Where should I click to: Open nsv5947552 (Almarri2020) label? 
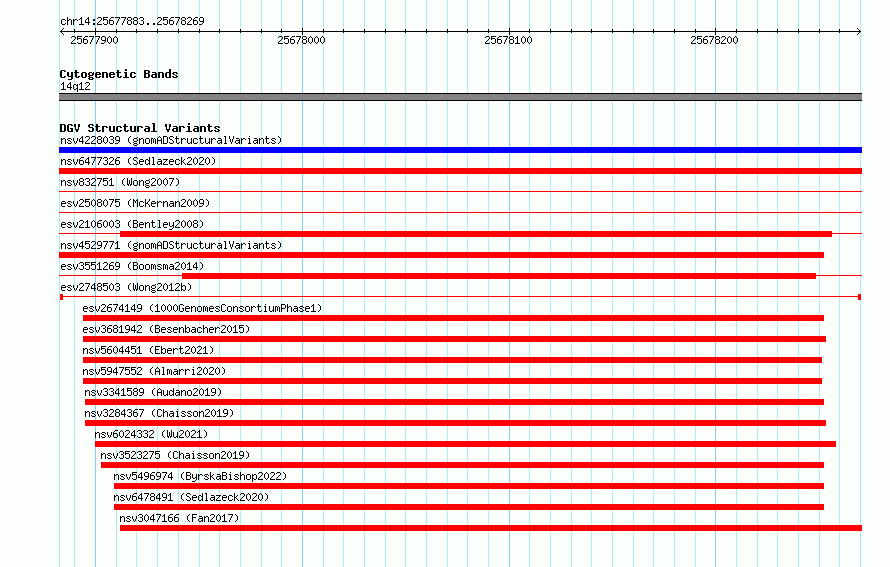154,371
